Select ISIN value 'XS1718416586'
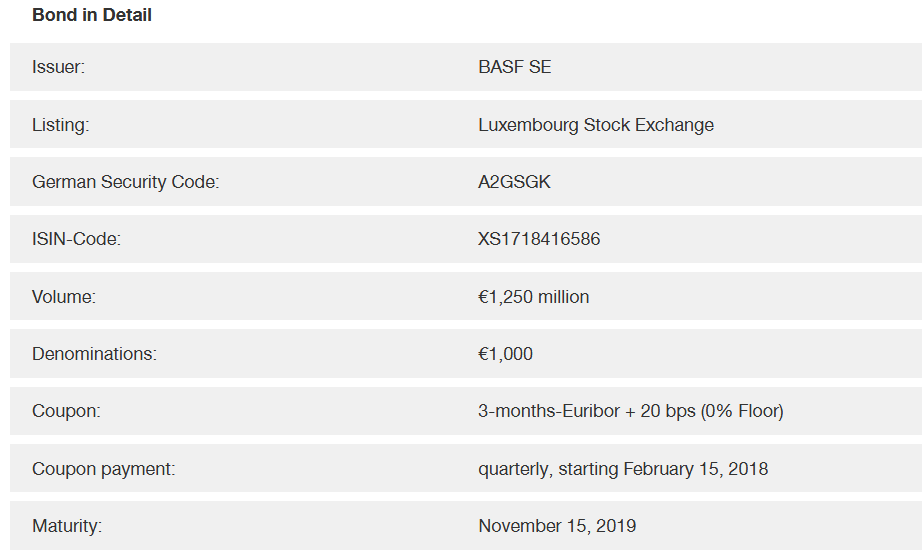 (539, 239)
